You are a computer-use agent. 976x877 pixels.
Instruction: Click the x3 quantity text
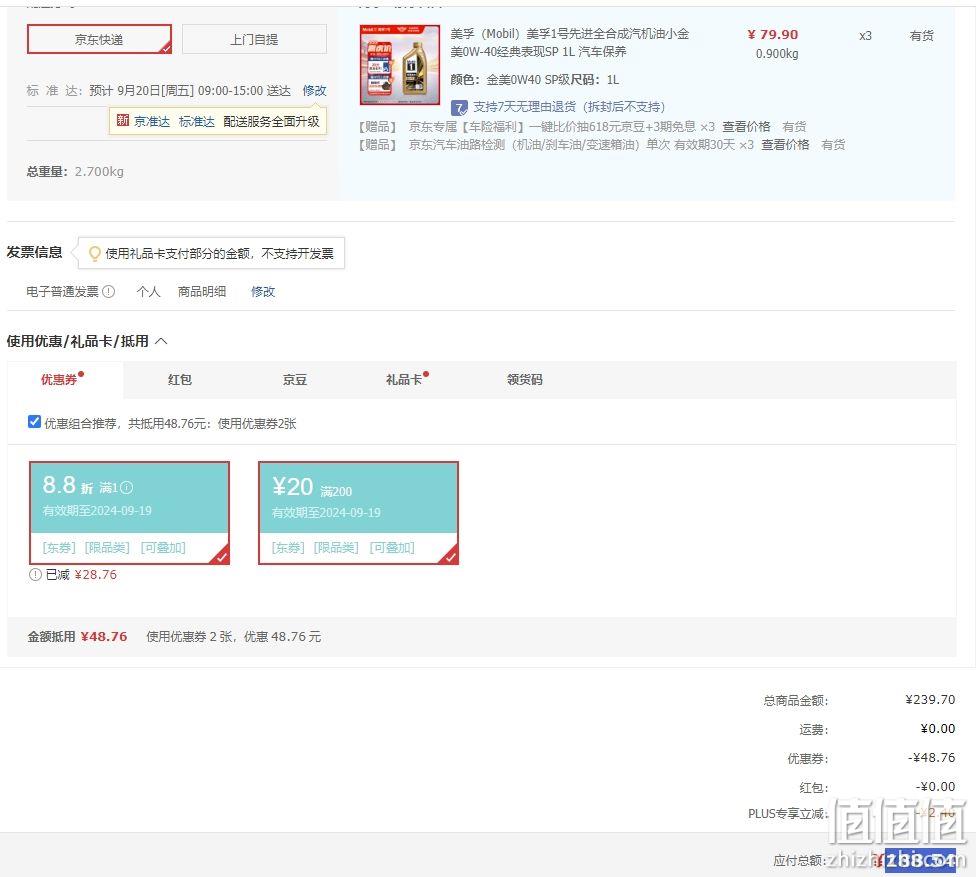(x=865, y=36)
